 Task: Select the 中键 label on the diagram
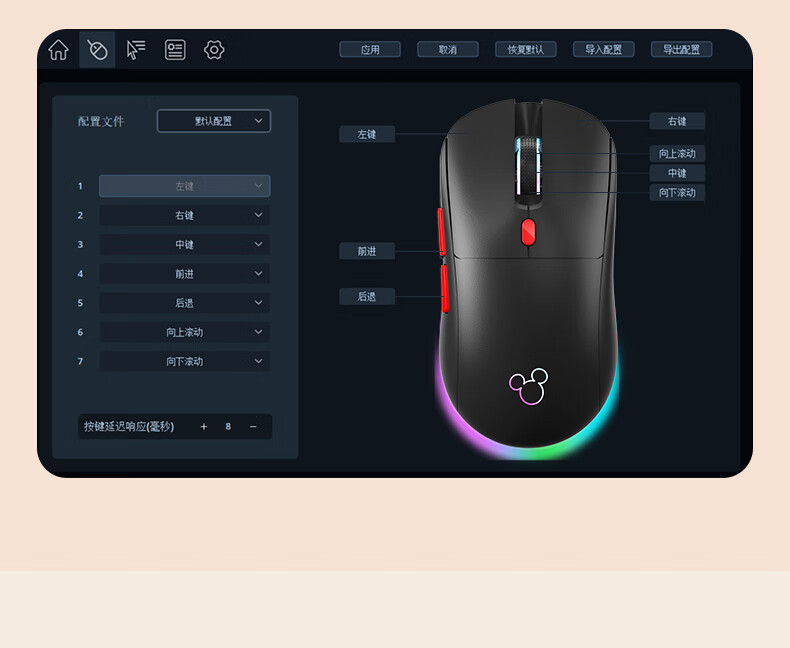click(x=677, y=173)
